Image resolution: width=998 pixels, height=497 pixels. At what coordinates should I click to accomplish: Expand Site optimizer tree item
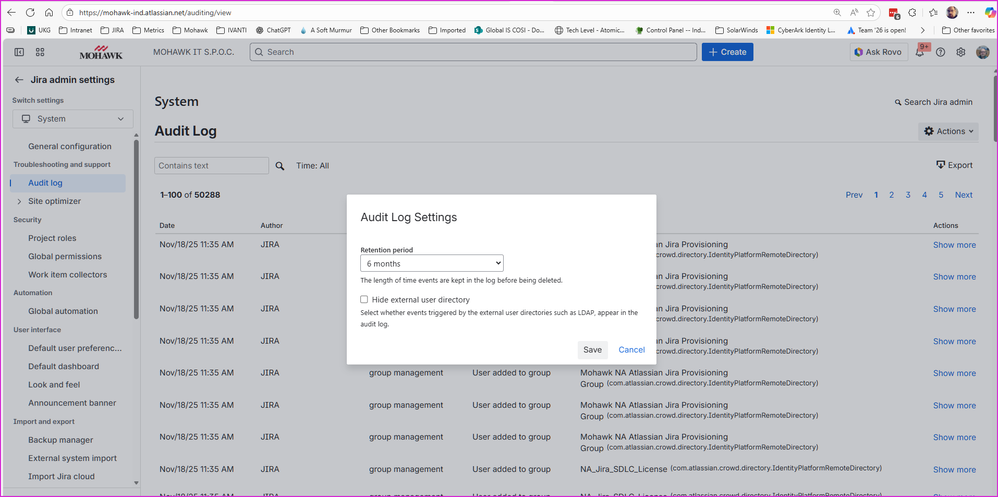[20, 201]
